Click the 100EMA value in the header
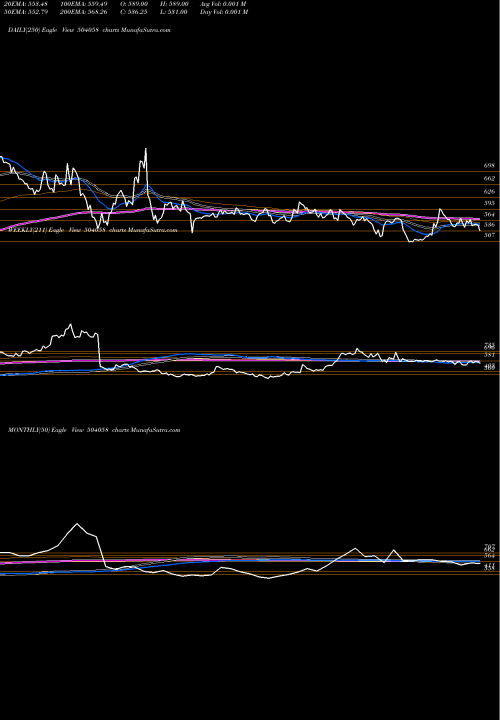 (84, 4)
